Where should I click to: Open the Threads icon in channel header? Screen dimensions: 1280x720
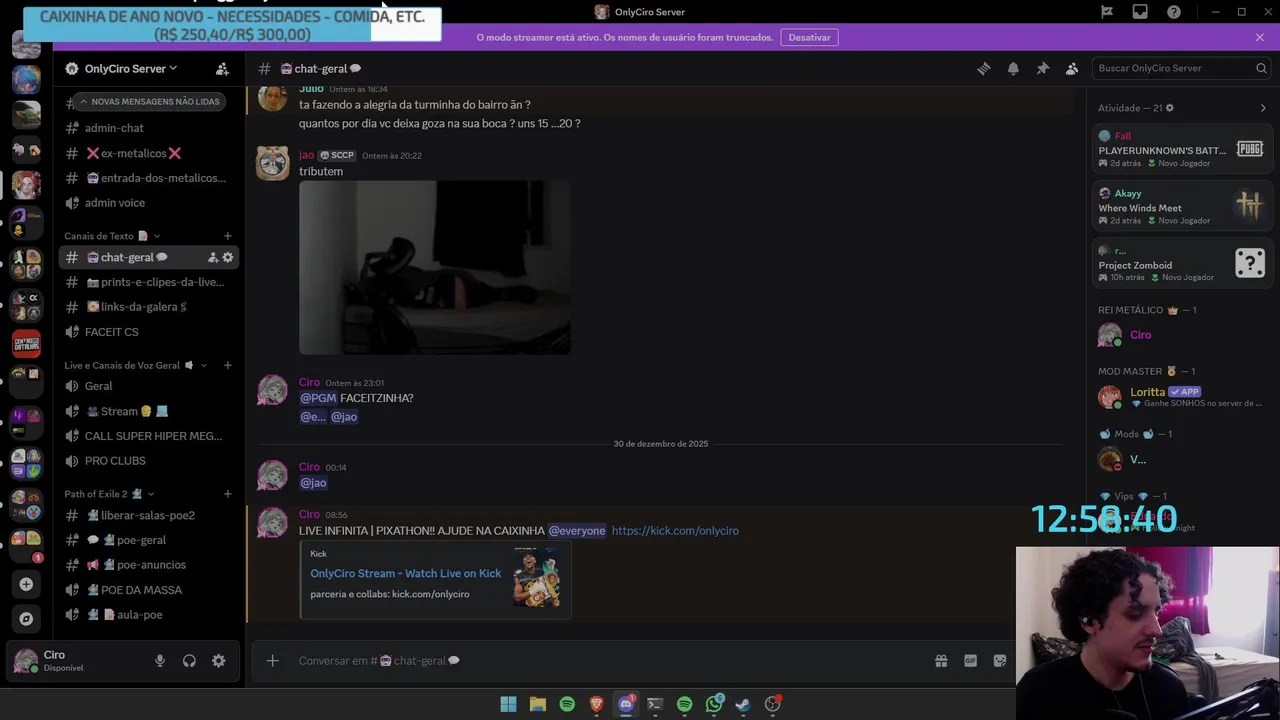(984, 68)
